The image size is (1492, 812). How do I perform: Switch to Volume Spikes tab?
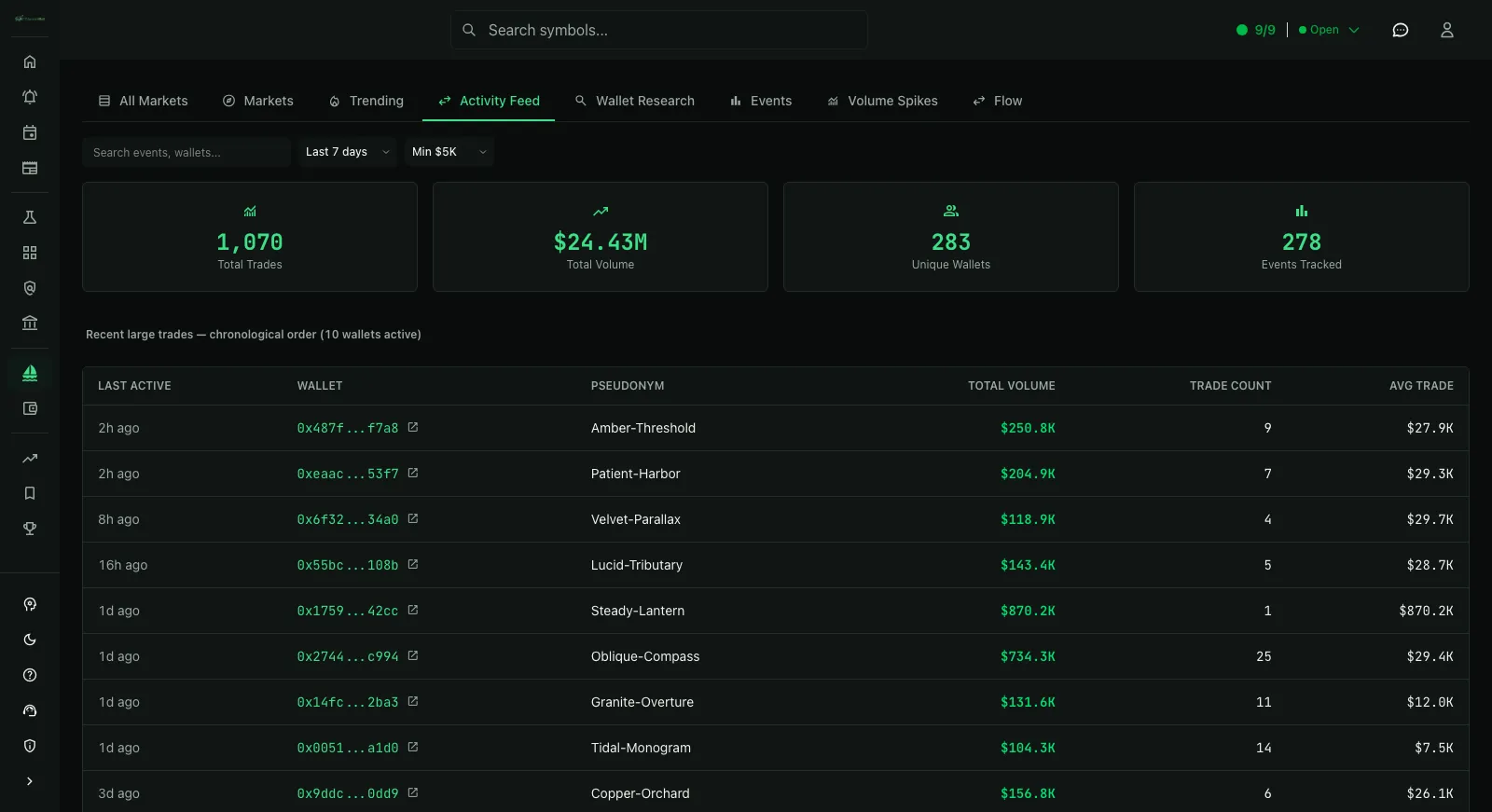[x=883, y=101]
